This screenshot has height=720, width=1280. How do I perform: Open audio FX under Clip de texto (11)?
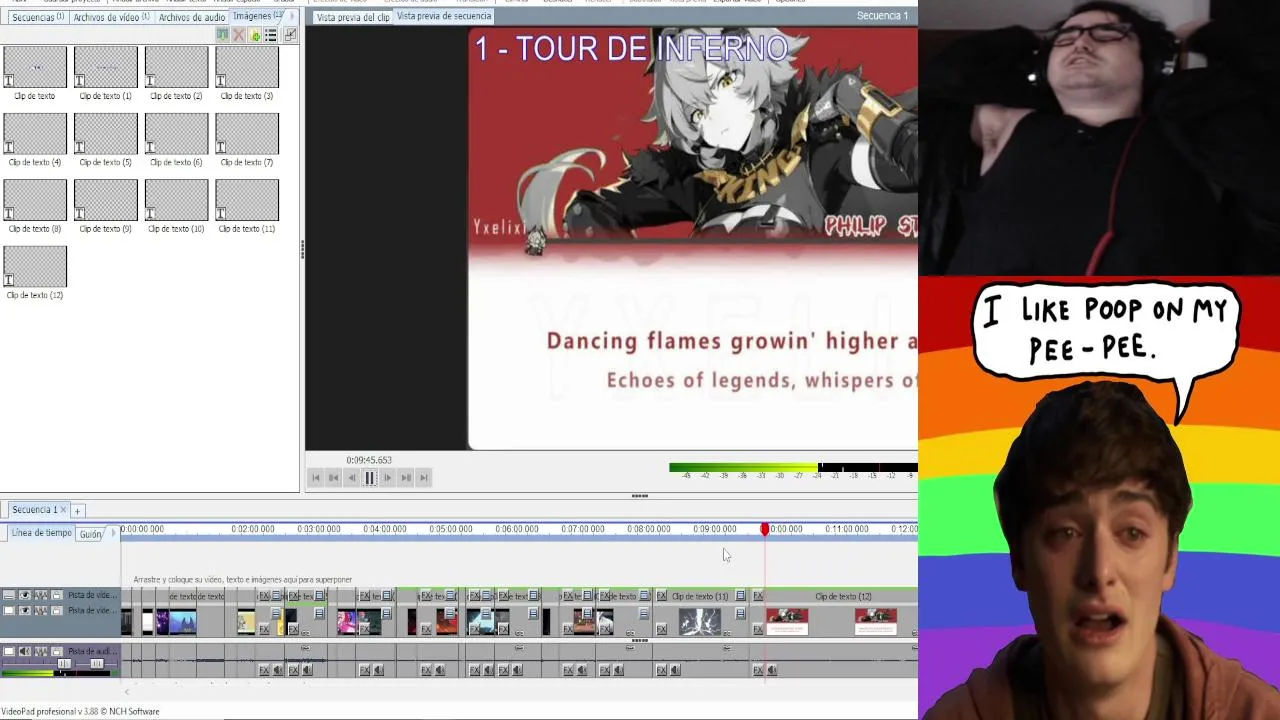[x=661, y=670]
